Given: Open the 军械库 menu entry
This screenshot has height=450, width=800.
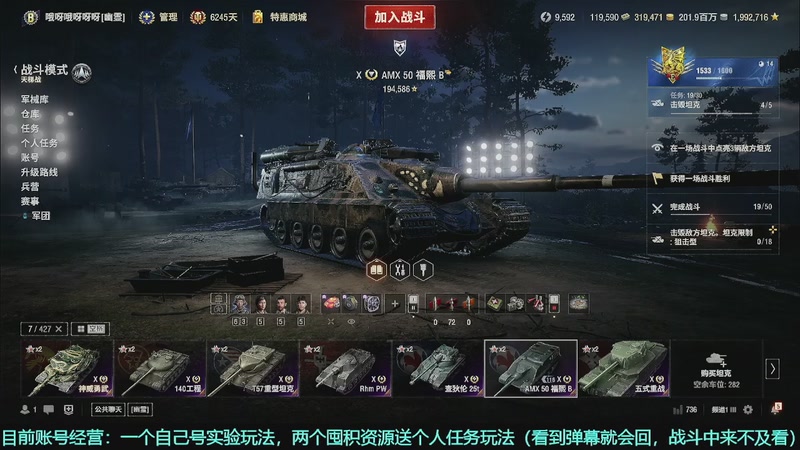Looking at the screenshot, I should pyautogui.click(x=35, y=99).
